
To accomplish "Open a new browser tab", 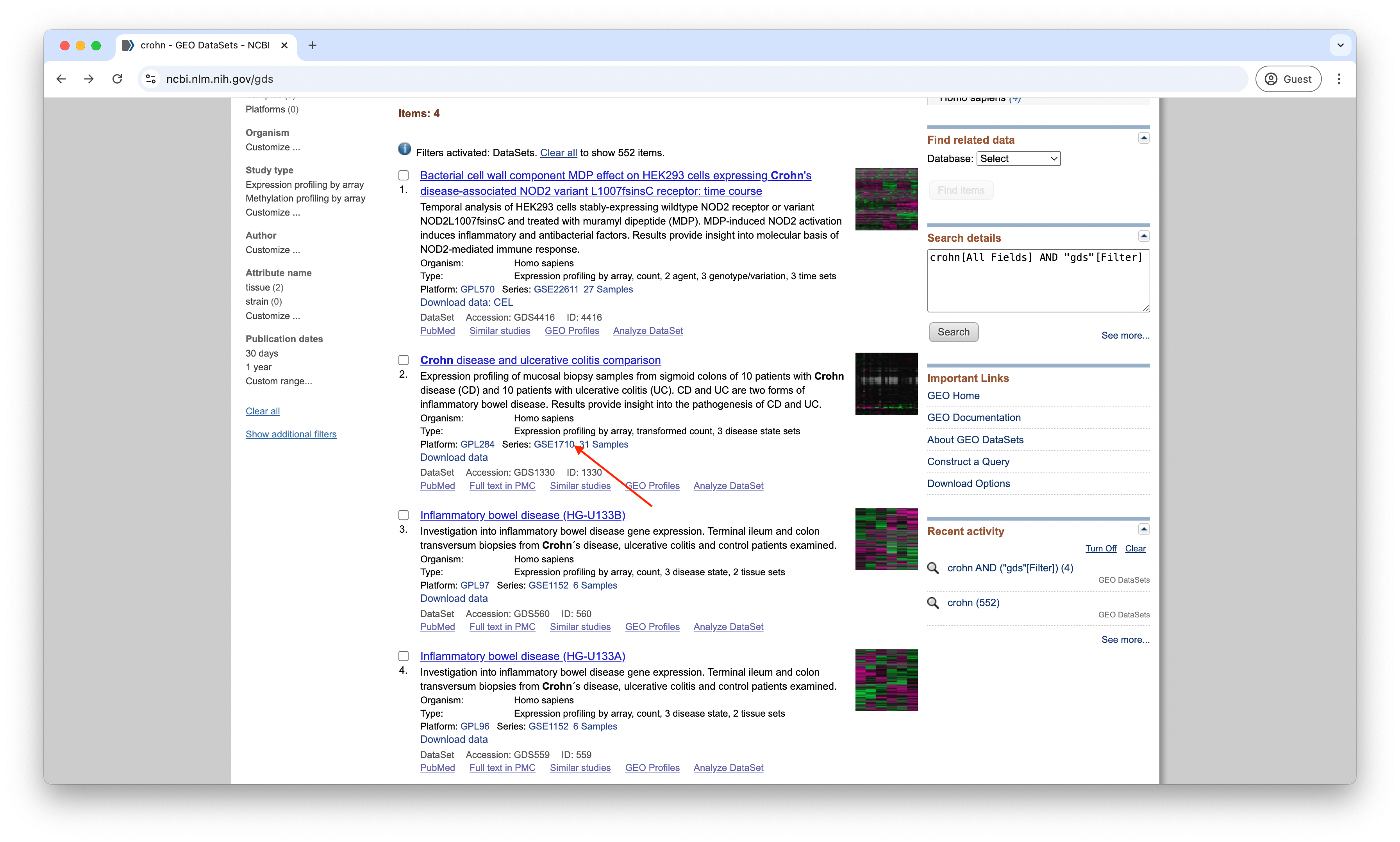I will click(x=312, y=45).
